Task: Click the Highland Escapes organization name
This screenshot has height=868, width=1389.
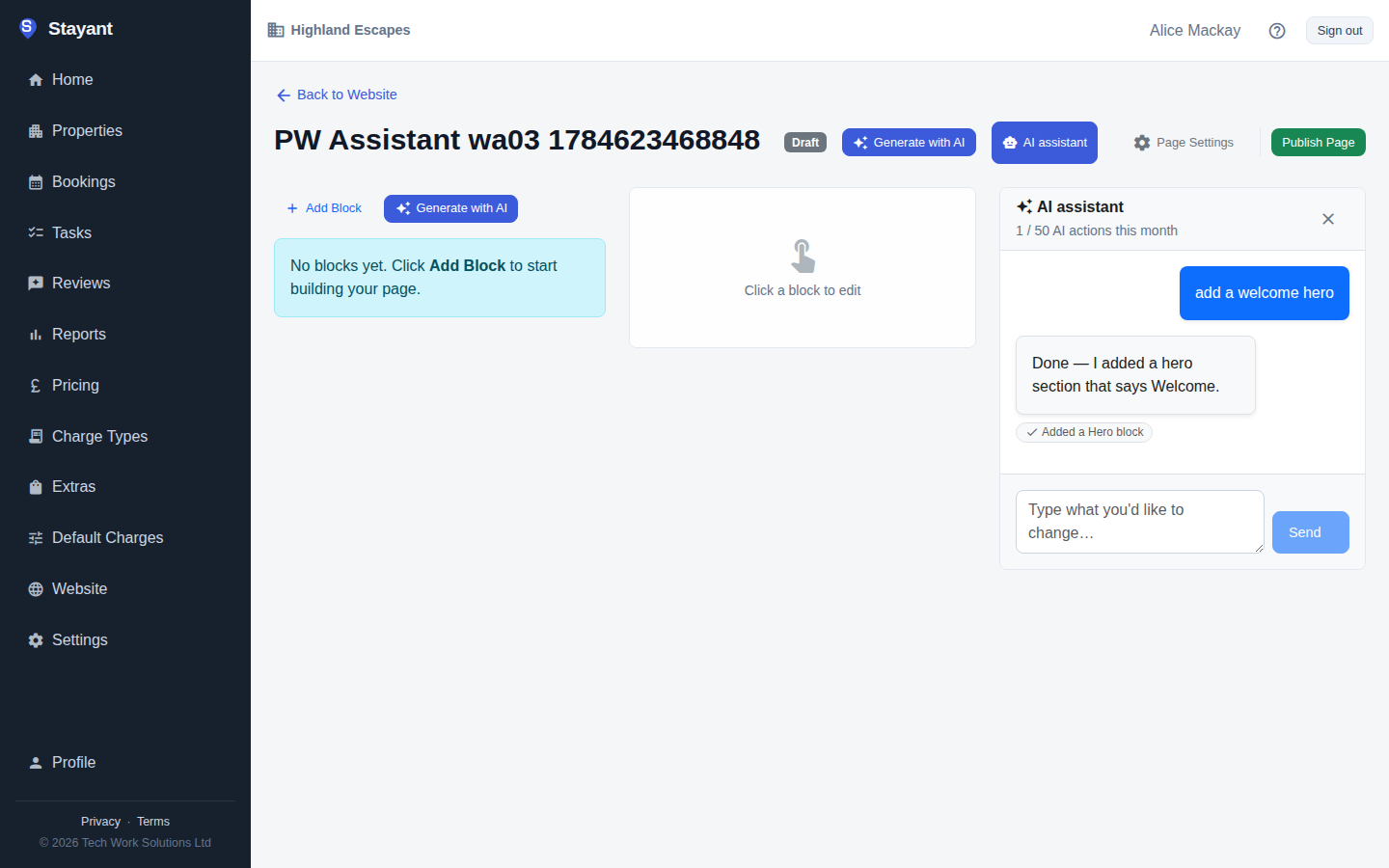Action: coord(350,30)
